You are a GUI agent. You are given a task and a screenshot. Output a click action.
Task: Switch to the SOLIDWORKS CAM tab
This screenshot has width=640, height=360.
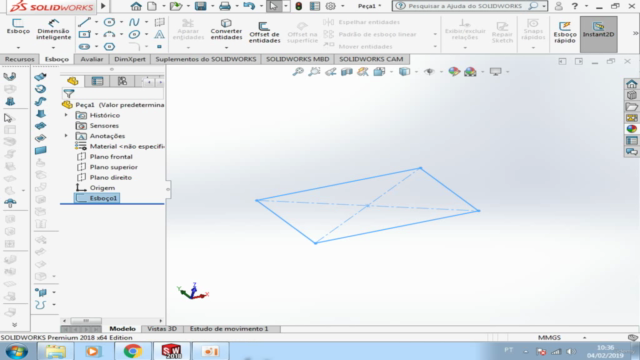coord(371,59)
